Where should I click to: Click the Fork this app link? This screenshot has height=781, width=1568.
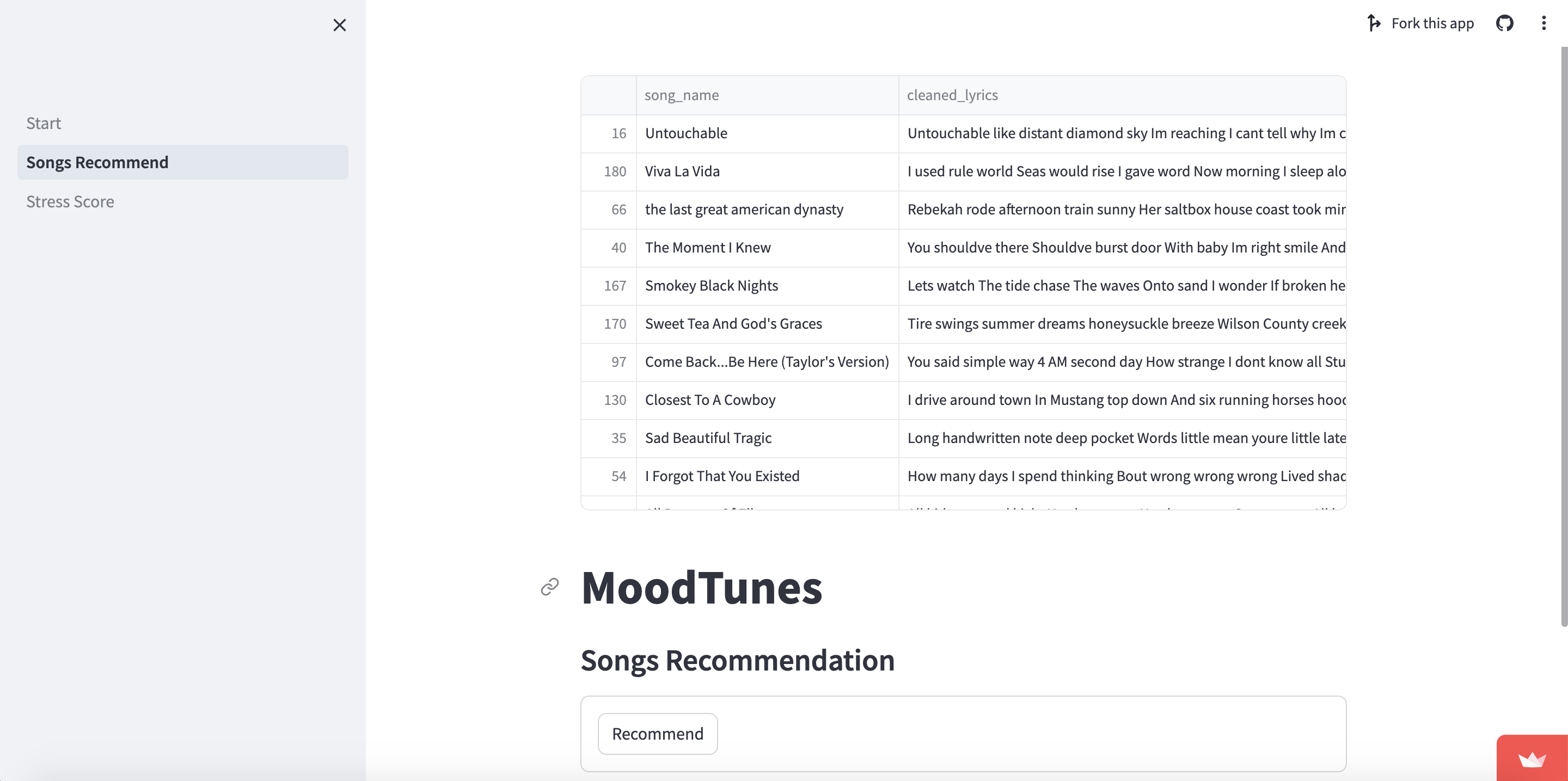point(1432,23)
